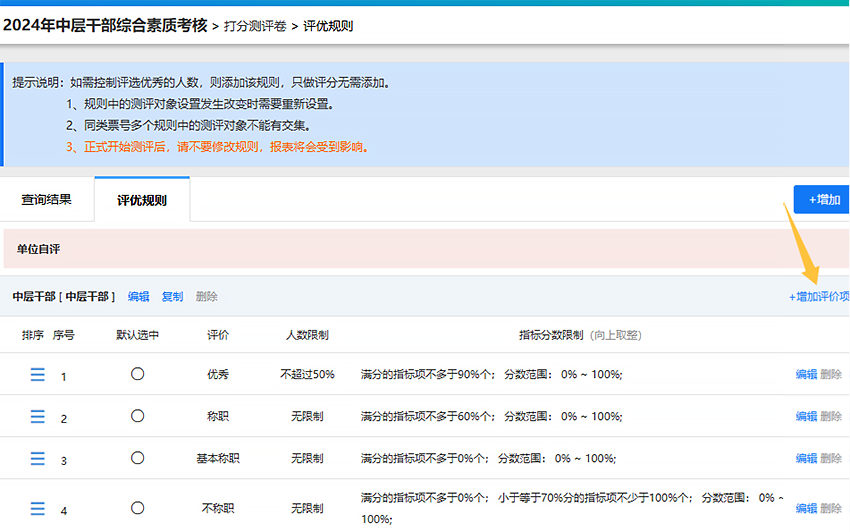
Task: Click the 单位自评 section header
Action: [426, 249]
